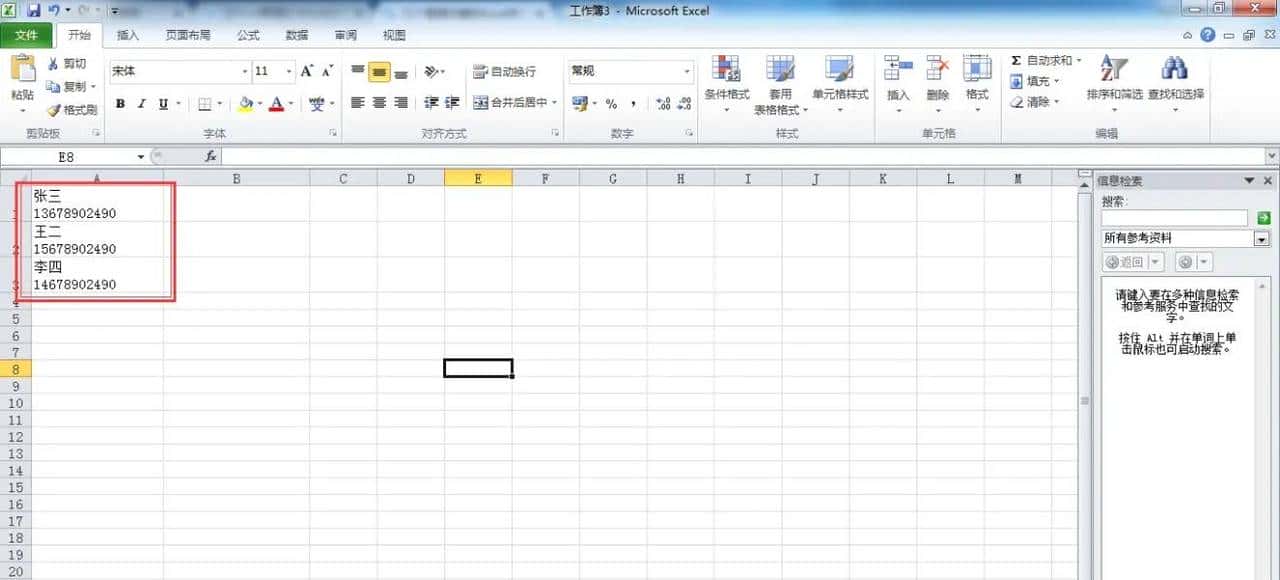Viewport: 1280px width, 580px height.
Task: Center text horizontally in the cell
Action: tap(379, 103)
